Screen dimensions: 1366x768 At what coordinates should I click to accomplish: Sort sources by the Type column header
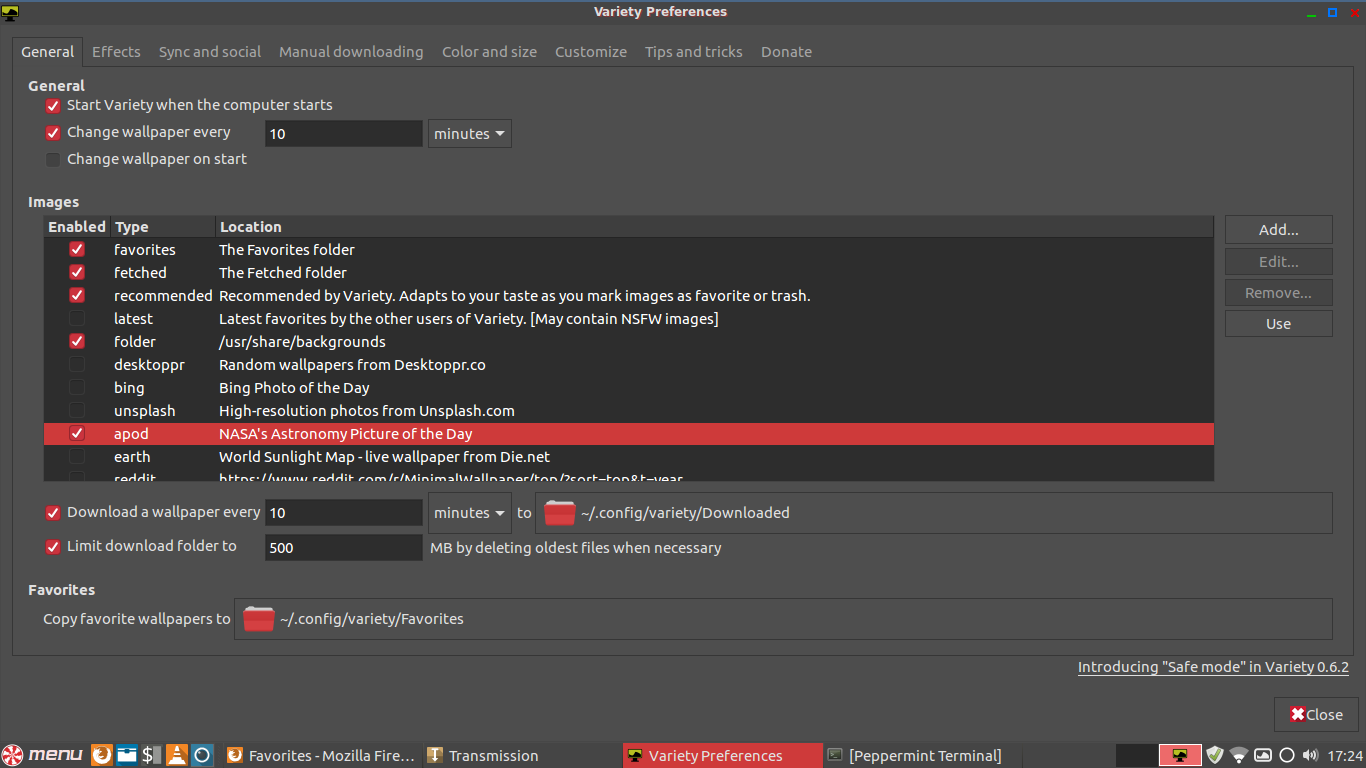pyautogui.click(x=163, y=227)
